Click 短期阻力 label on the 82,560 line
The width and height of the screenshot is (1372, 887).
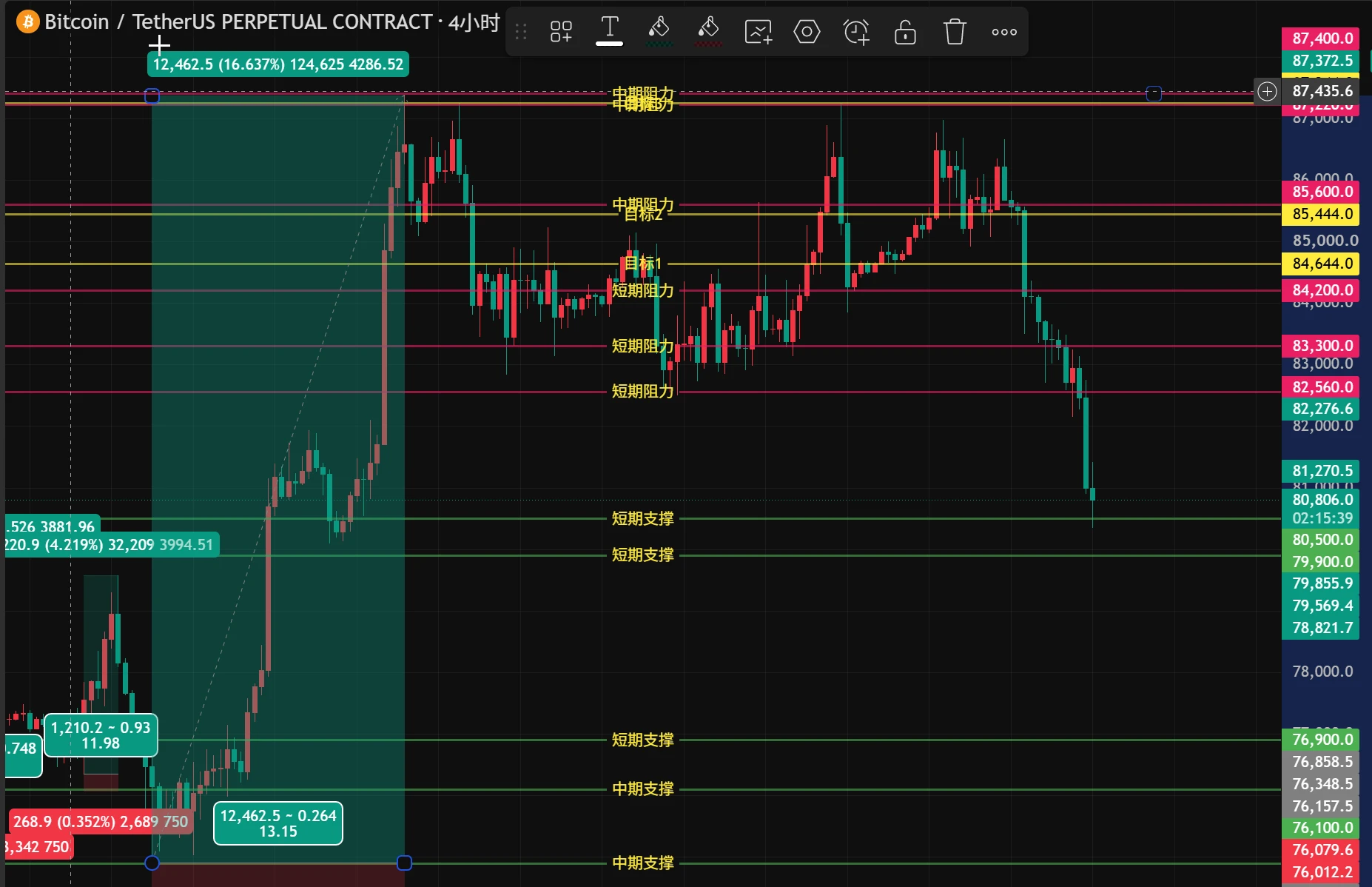[x=642, y=391]
